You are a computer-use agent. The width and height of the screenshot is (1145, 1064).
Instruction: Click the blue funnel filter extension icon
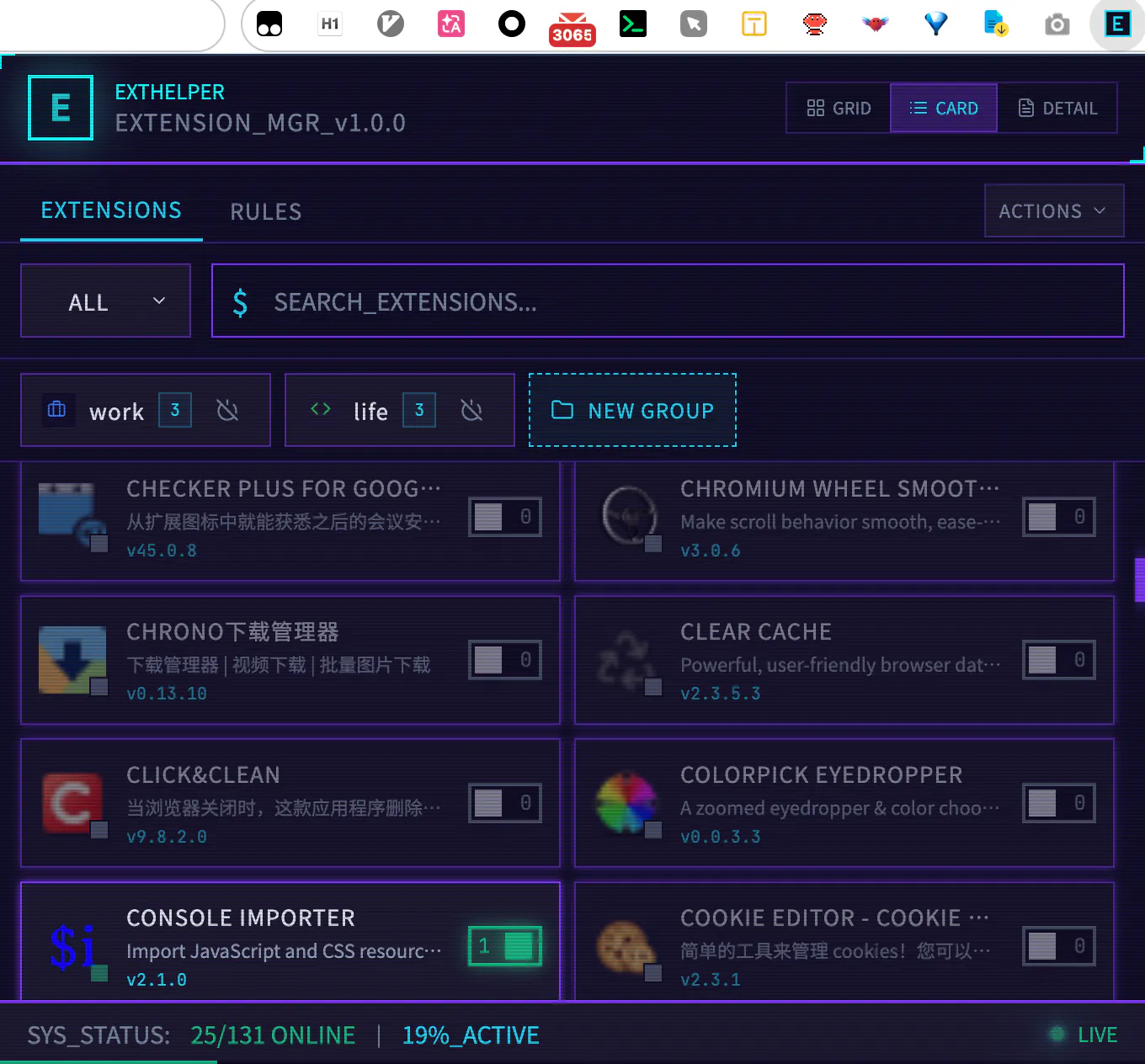pyautogui.click(x=936, y=24)
